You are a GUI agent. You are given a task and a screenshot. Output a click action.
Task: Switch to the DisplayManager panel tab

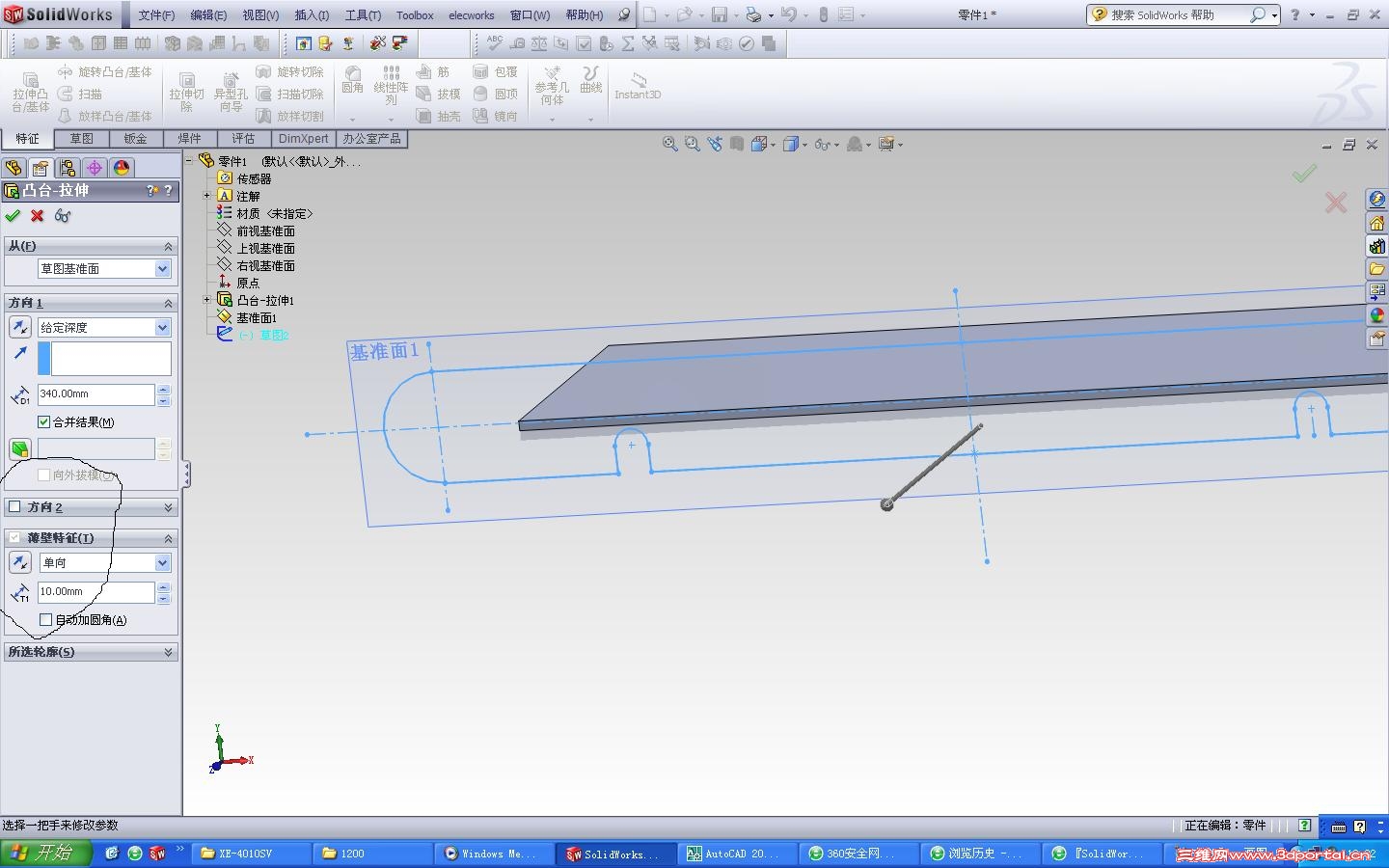point(122,168)
